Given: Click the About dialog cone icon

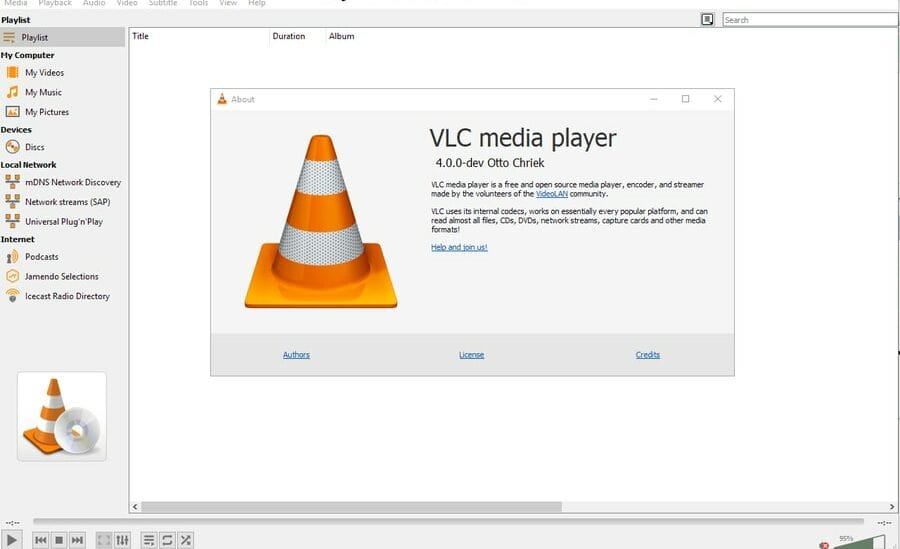Looking at the screenshot, I should click(222, 99).
